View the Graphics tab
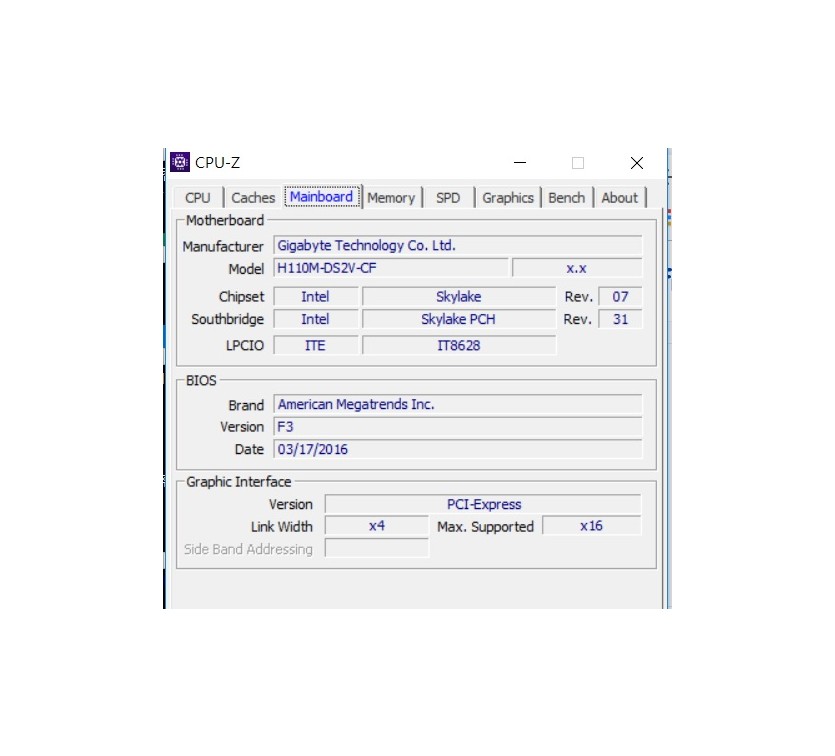Image resolution: width=835 pixels, height=756 pixels. pyautogui.click(x=508, y=198)
